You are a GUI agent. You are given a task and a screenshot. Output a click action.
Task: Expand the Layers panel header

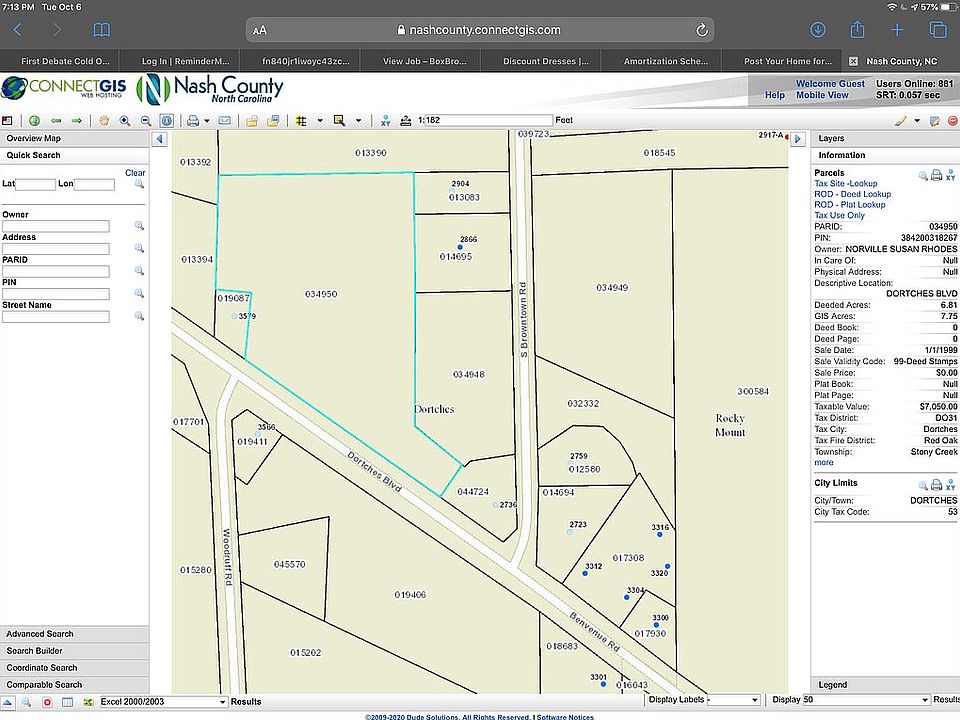885,138
